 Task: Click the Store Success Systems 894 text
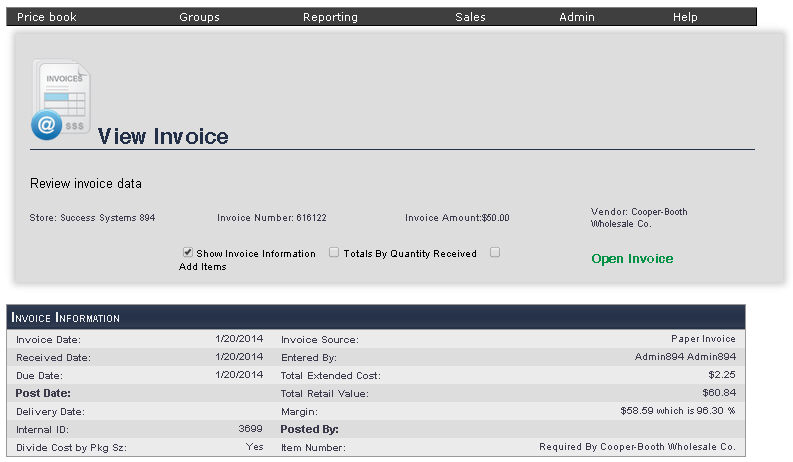pyautogui.click(x=92, y=217)
